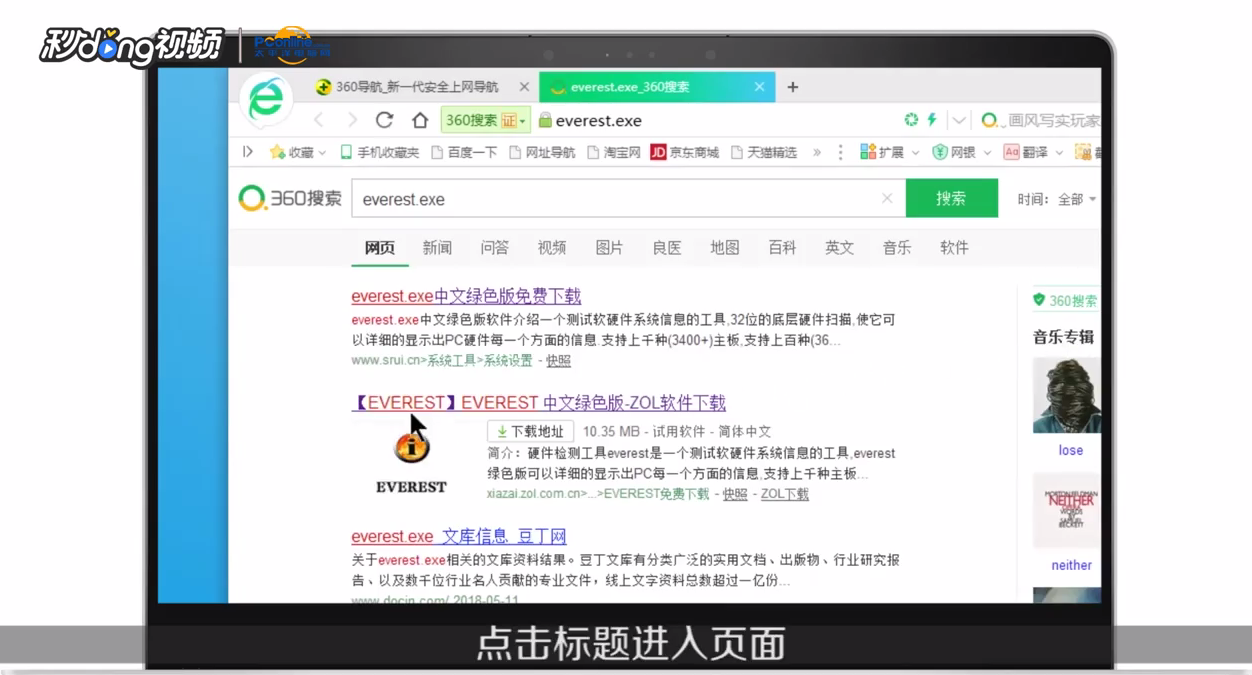The image size is (1252, 675).
Task: Click the lose album cover thumbnail
Action: tap(1067, 395)
